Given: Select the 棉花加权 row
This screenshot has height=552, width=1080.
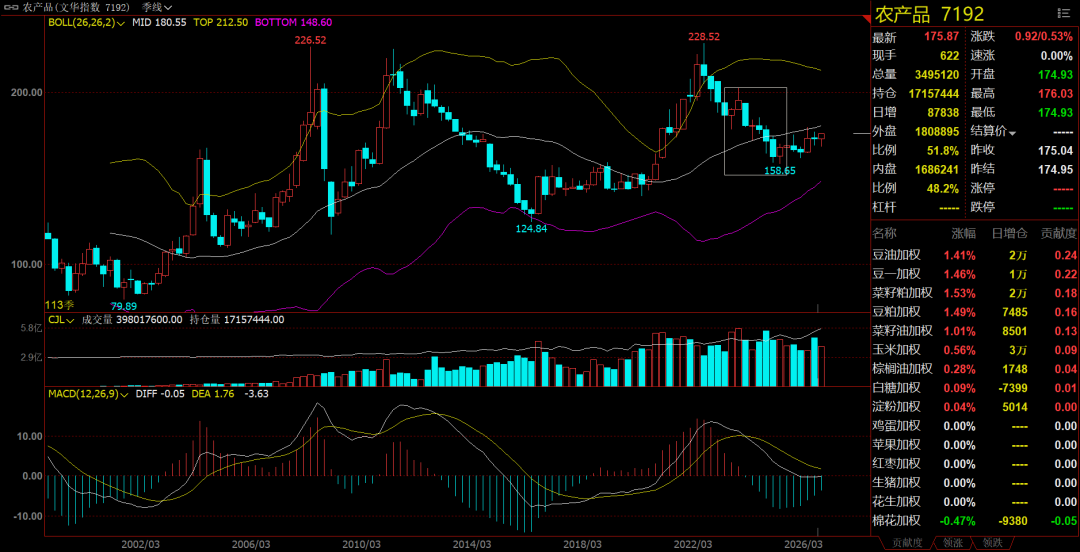Looking at the screenshot, I should click(x=975, y=520).
